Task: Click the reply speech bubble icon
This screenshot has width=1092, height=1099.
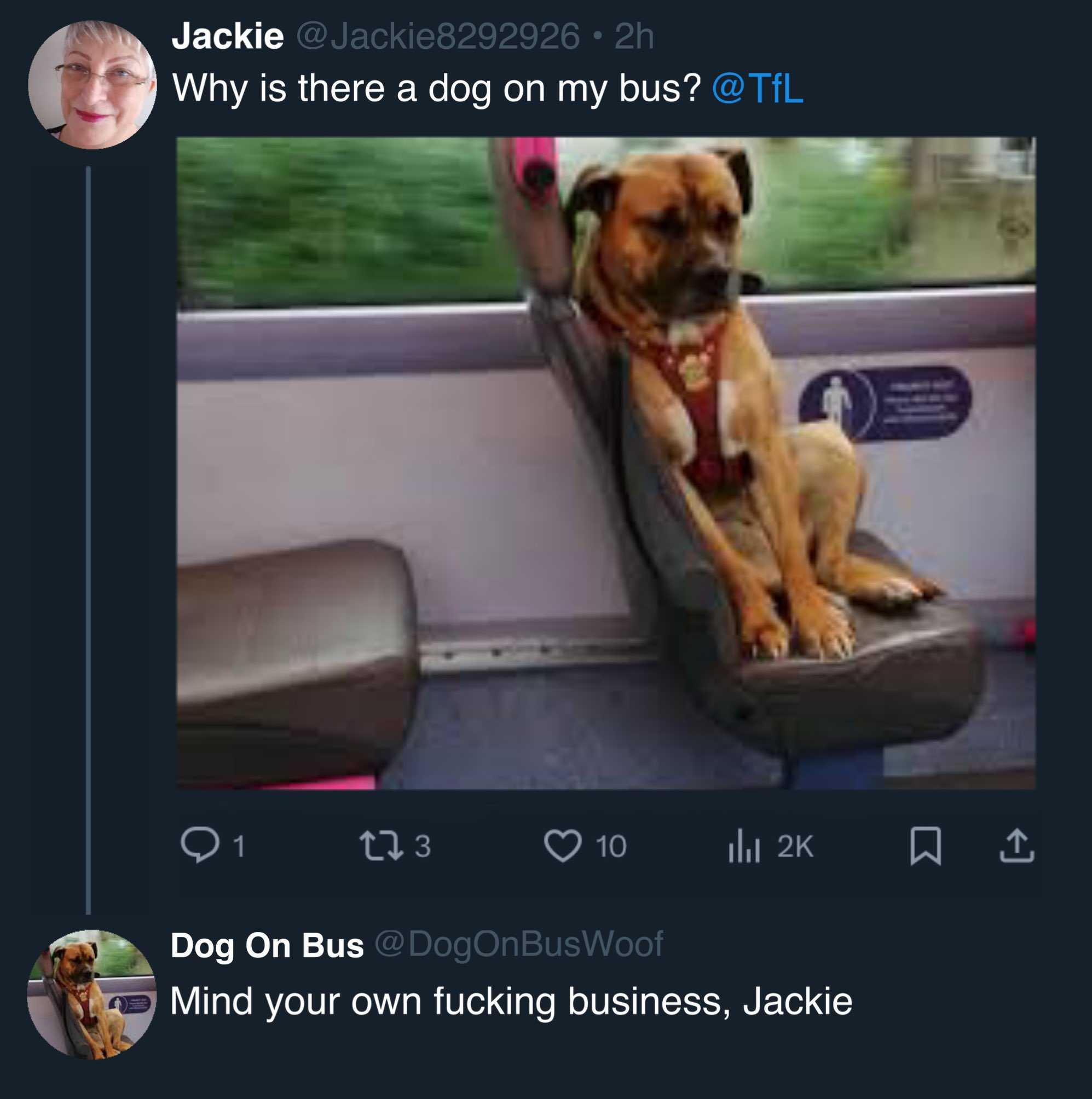Action: point(200,846)
